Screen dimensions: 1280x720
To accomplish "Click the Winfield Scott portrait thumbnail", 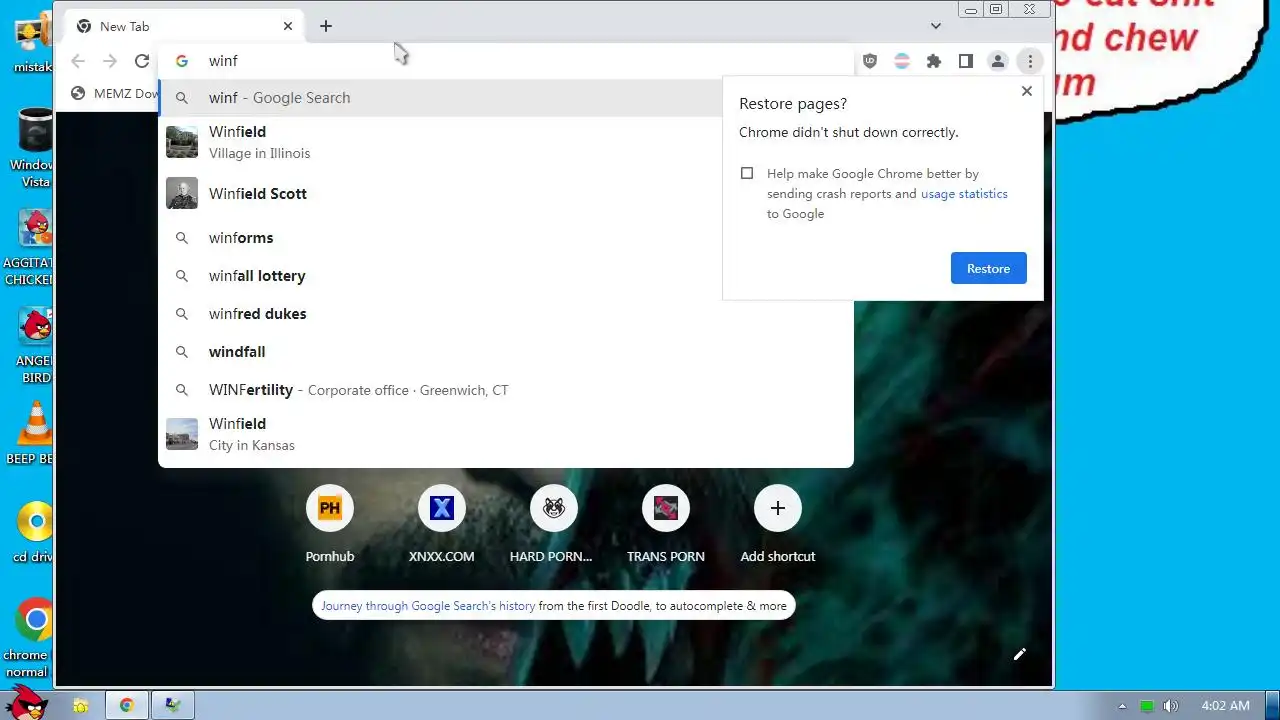I will [182, 193].
